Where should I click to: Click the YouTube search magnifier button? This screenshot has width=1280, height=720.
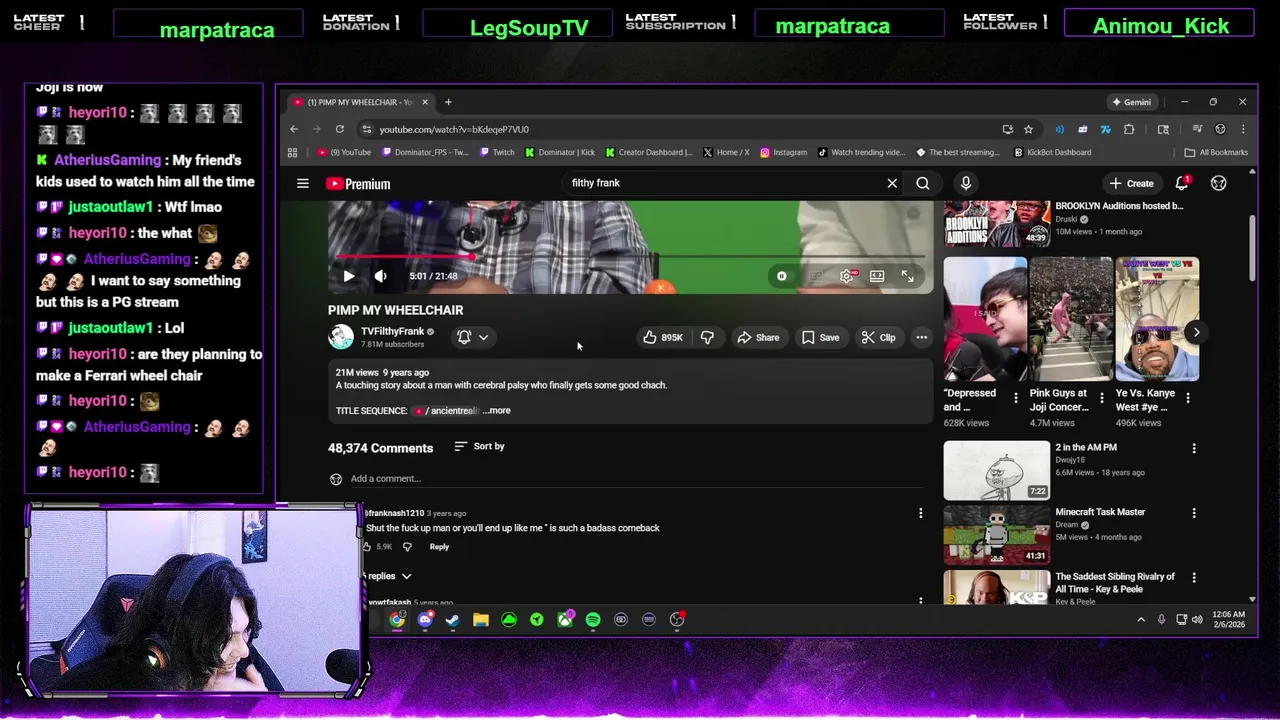(923, 183)
